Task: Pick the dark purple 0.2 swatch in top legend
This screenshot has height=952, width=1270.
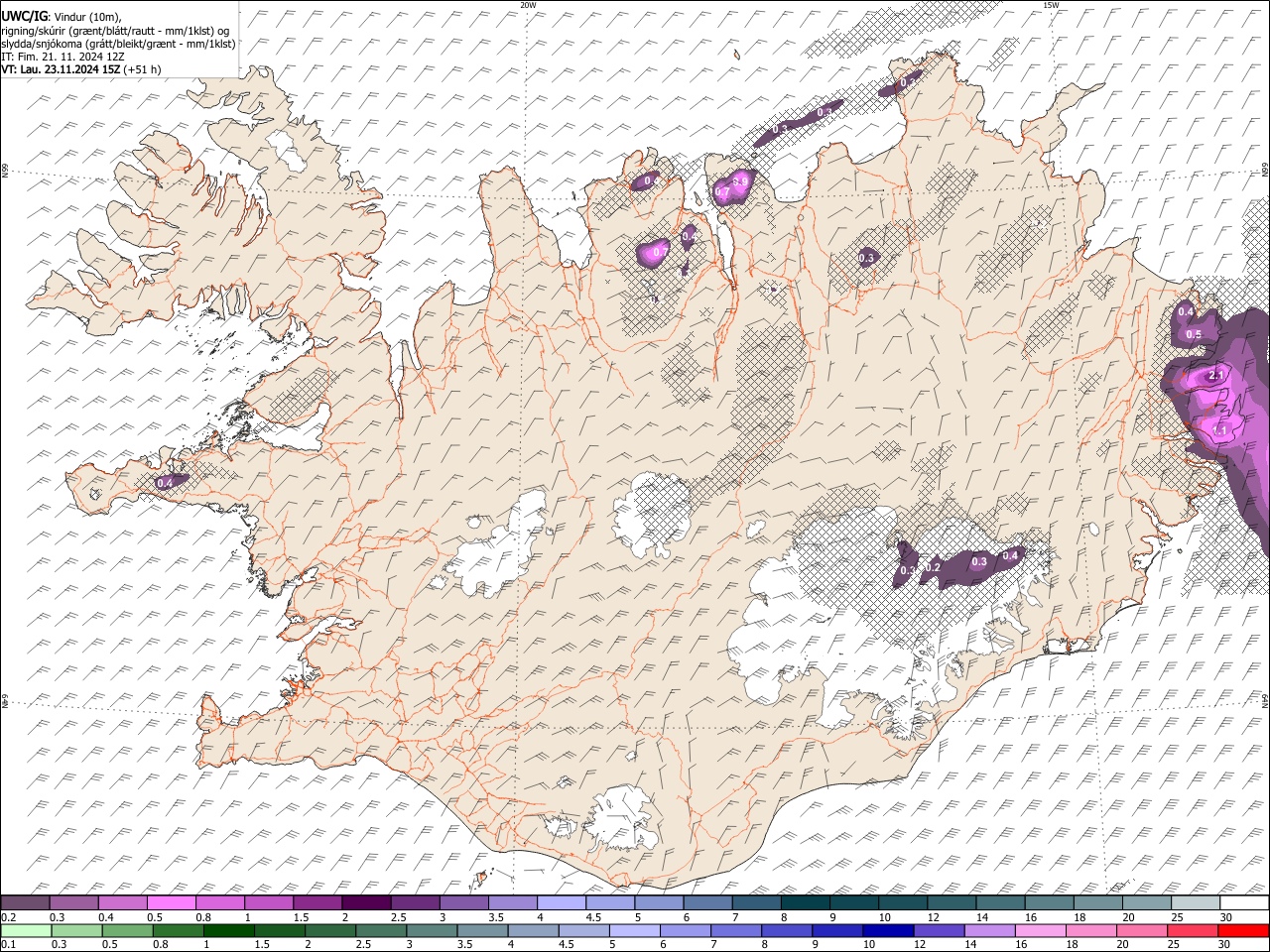Action: [x=26, y=903]
